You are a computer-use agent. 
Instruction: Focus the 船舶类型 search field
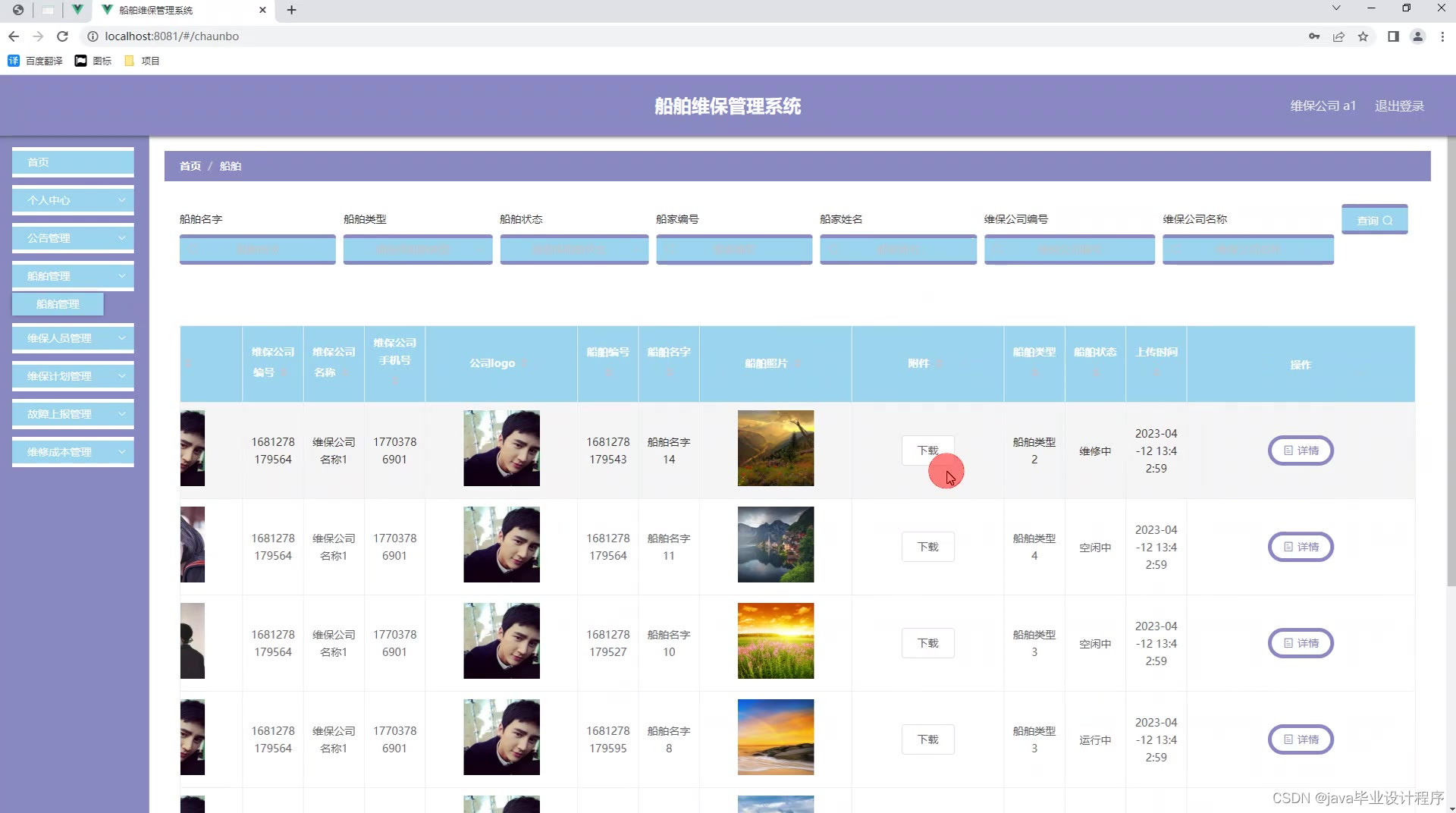[x=418, y=250]
